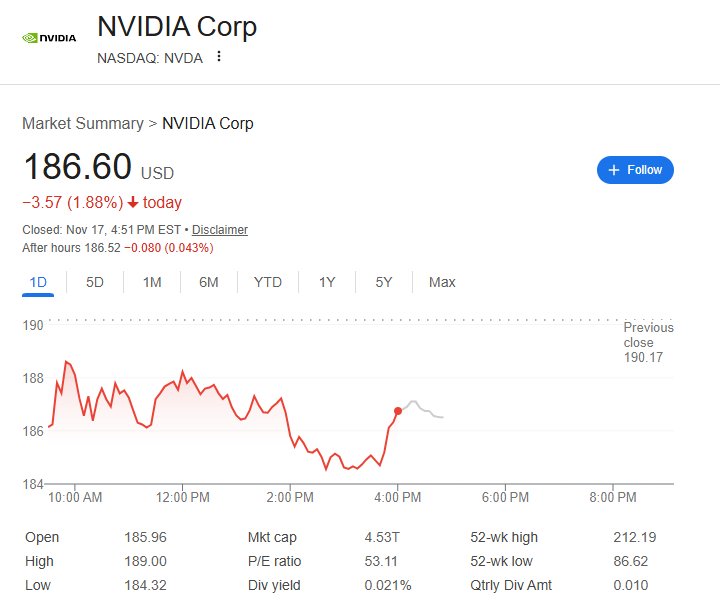Show the 6M chart range
This screenshot has width=720, height=603.
(x=208, y=282)
